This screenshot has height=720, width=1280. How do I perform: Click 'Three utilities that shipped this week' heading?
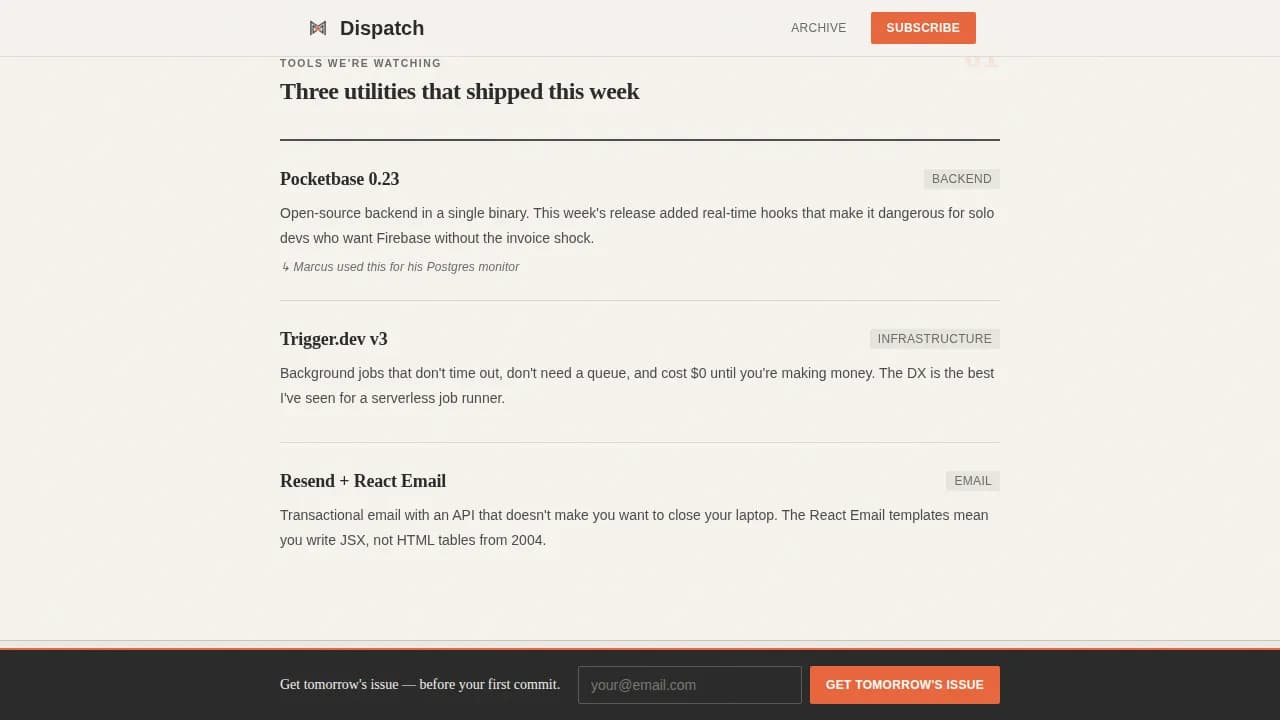[460, 91]
